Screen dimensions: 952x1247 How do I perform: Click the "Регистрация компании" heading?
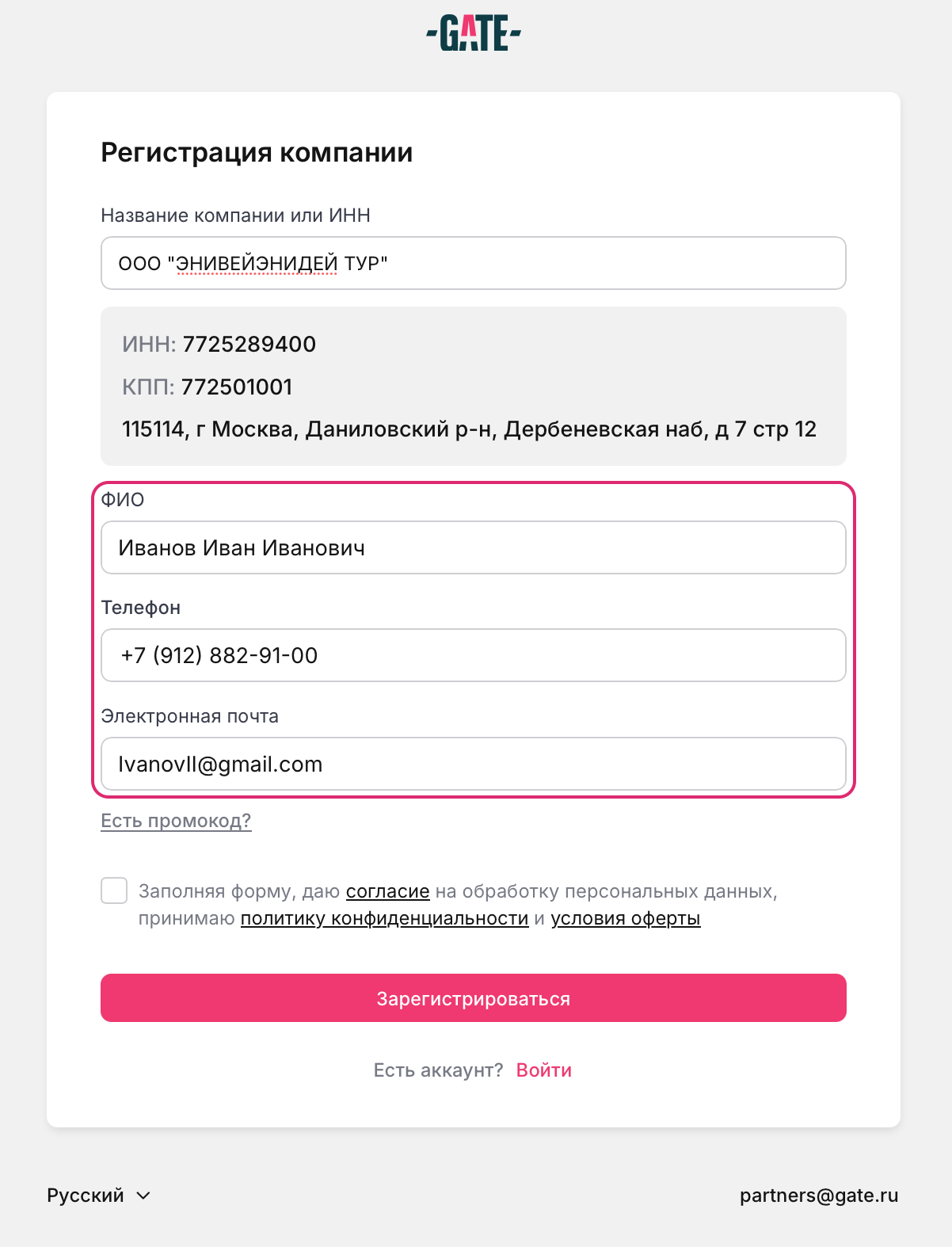(257, 152)
